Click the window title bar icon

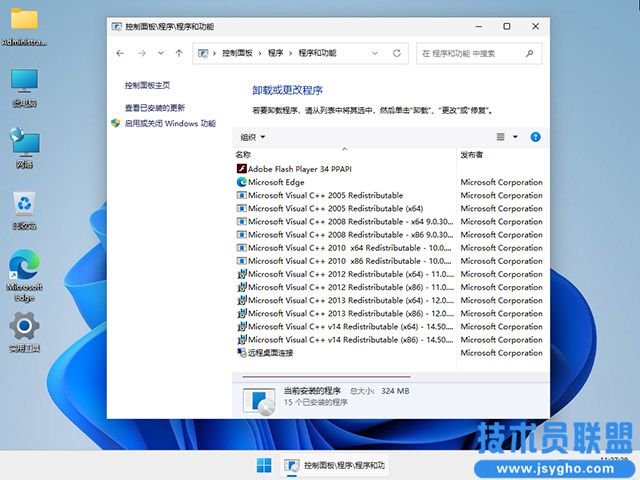[116, 27]
